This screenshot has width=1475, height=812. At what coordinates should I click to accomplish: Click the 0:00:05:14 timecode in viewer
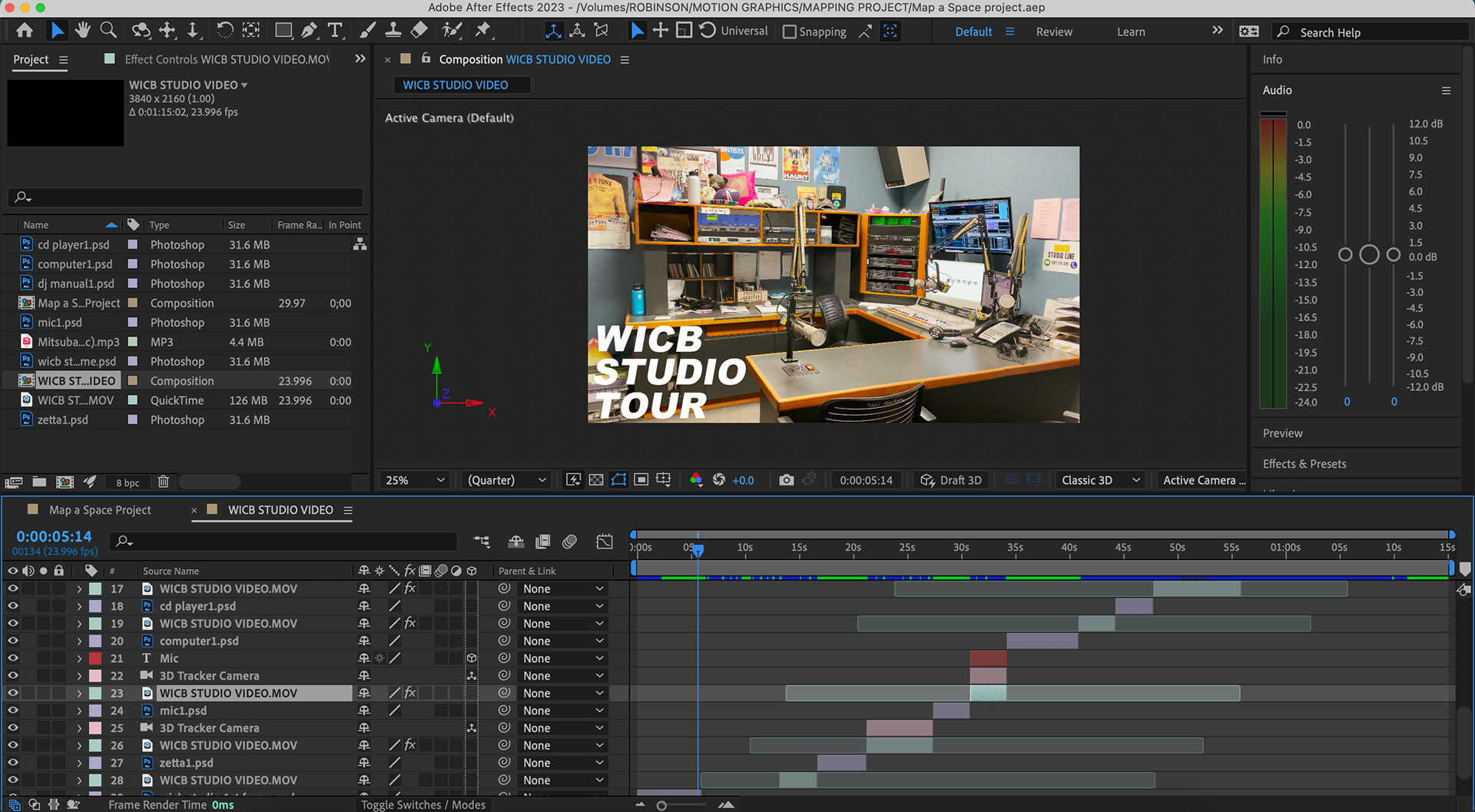(x=866, y=480)
